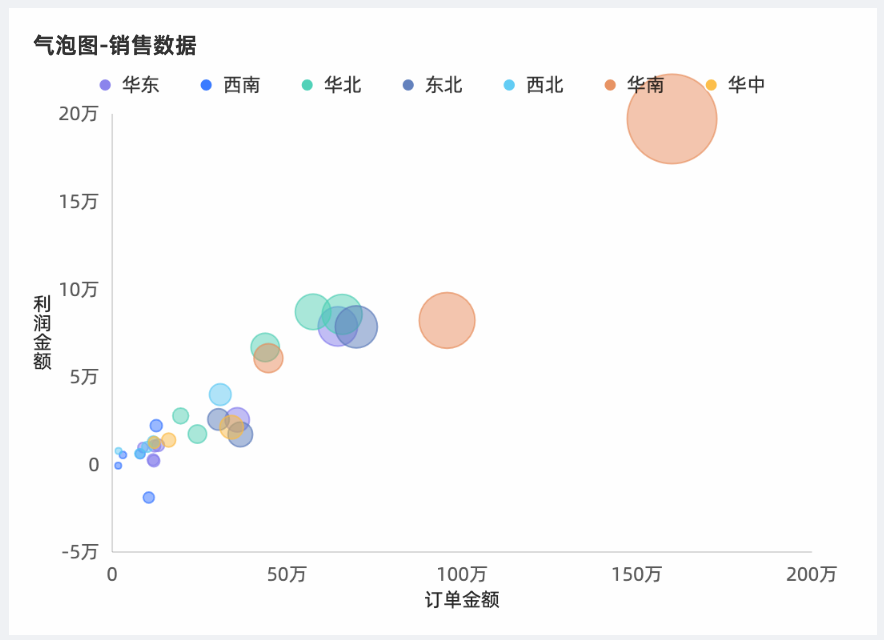Click the chart title 气泡图-销售数据
This screenshot has width=884, height=640.
115,45
